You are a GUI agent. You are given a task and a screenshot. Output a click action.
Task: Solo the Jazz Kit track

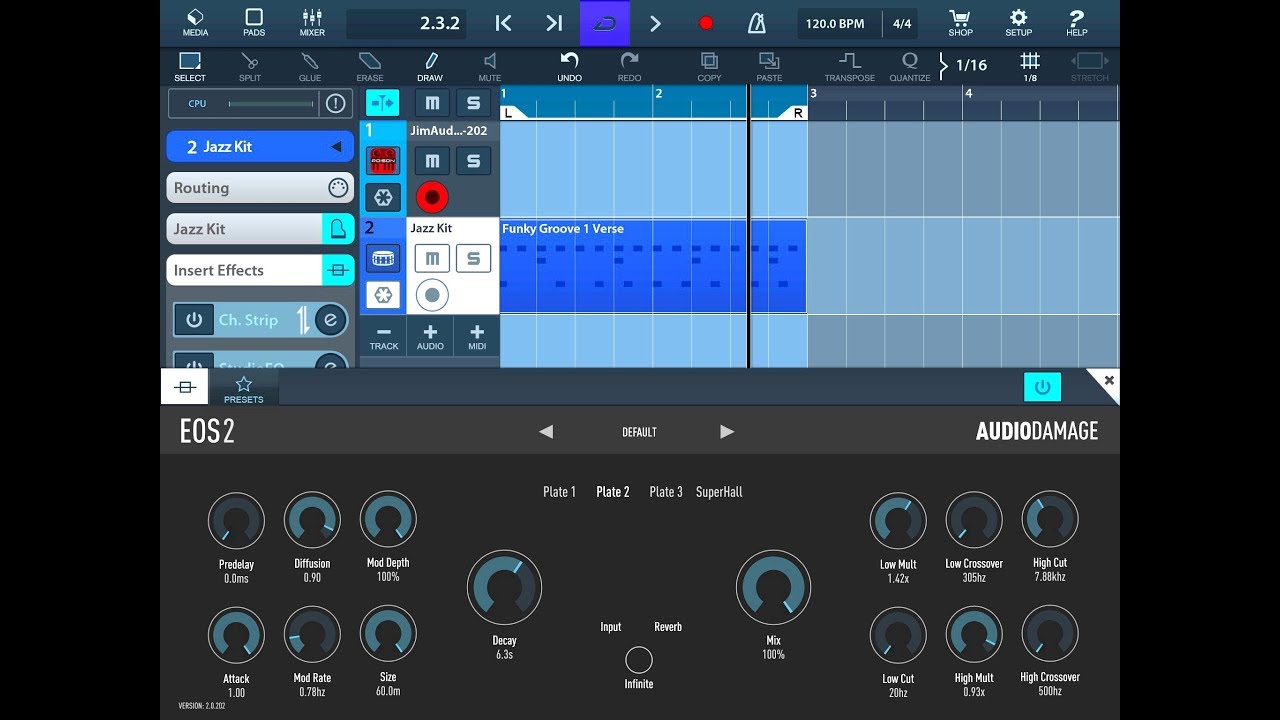click(473, 259)
